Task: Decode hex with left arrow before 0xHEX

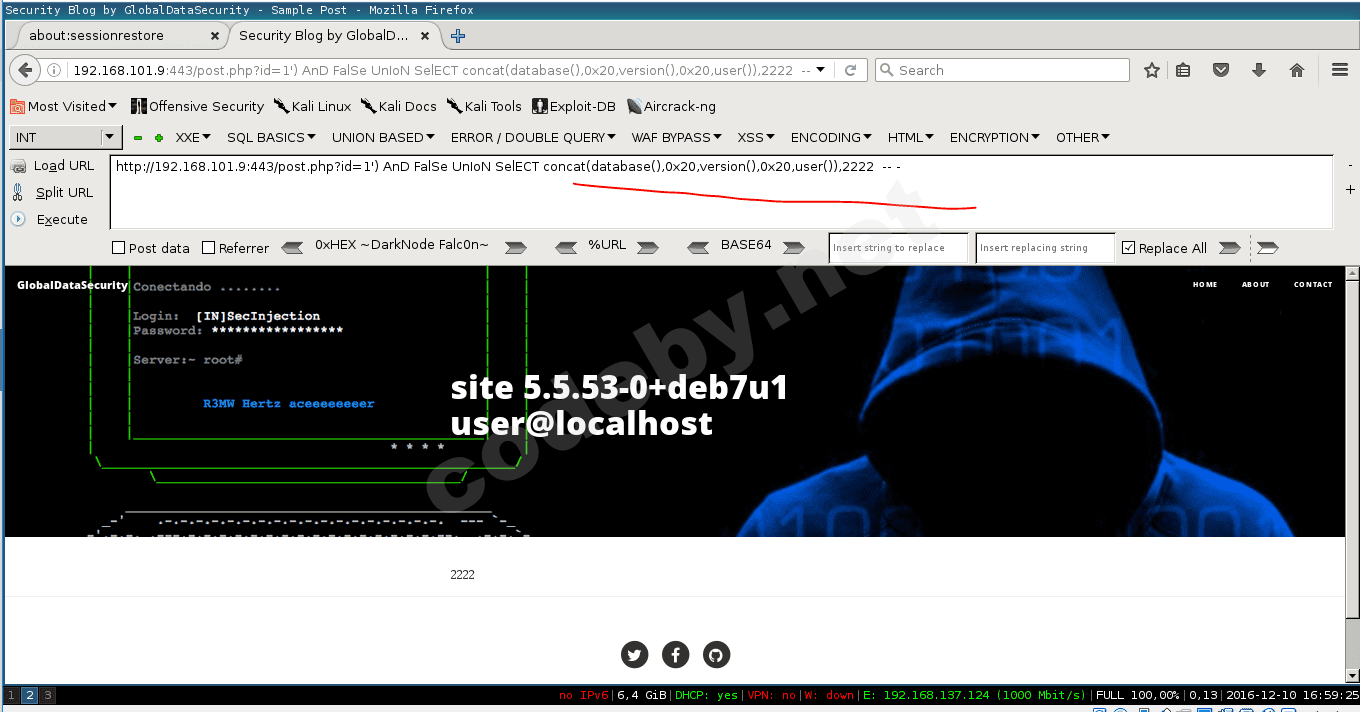Action: click(292, 247)
